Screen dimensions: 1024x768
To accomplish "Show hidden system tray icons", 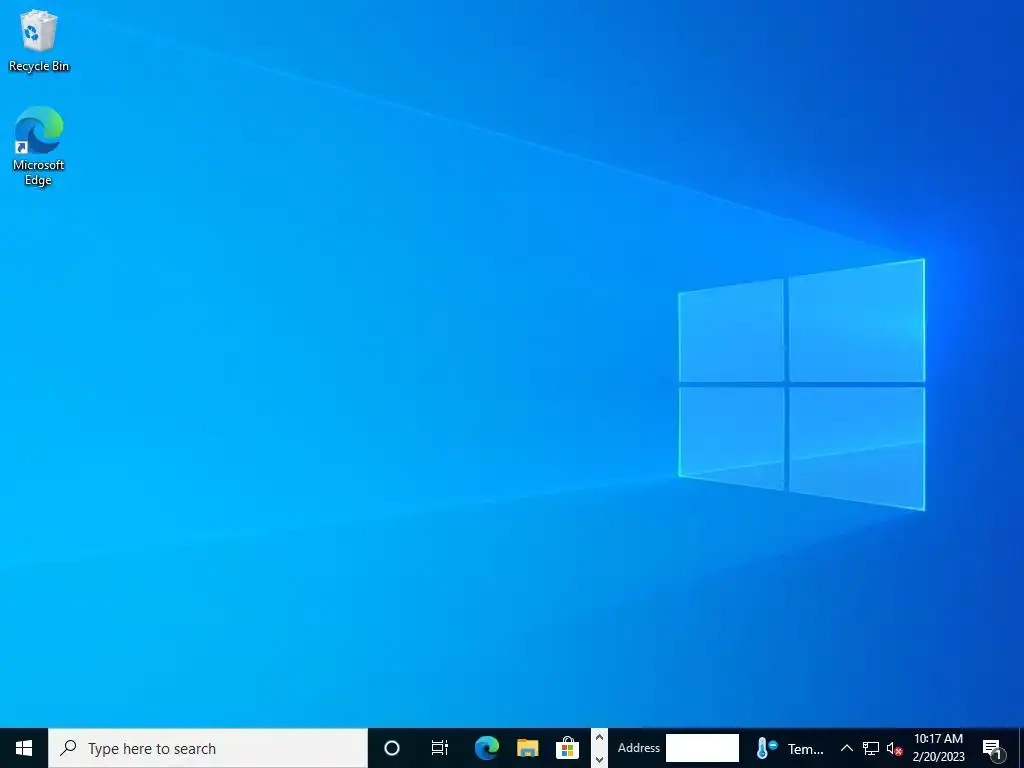I will click(x=846, y=748).
